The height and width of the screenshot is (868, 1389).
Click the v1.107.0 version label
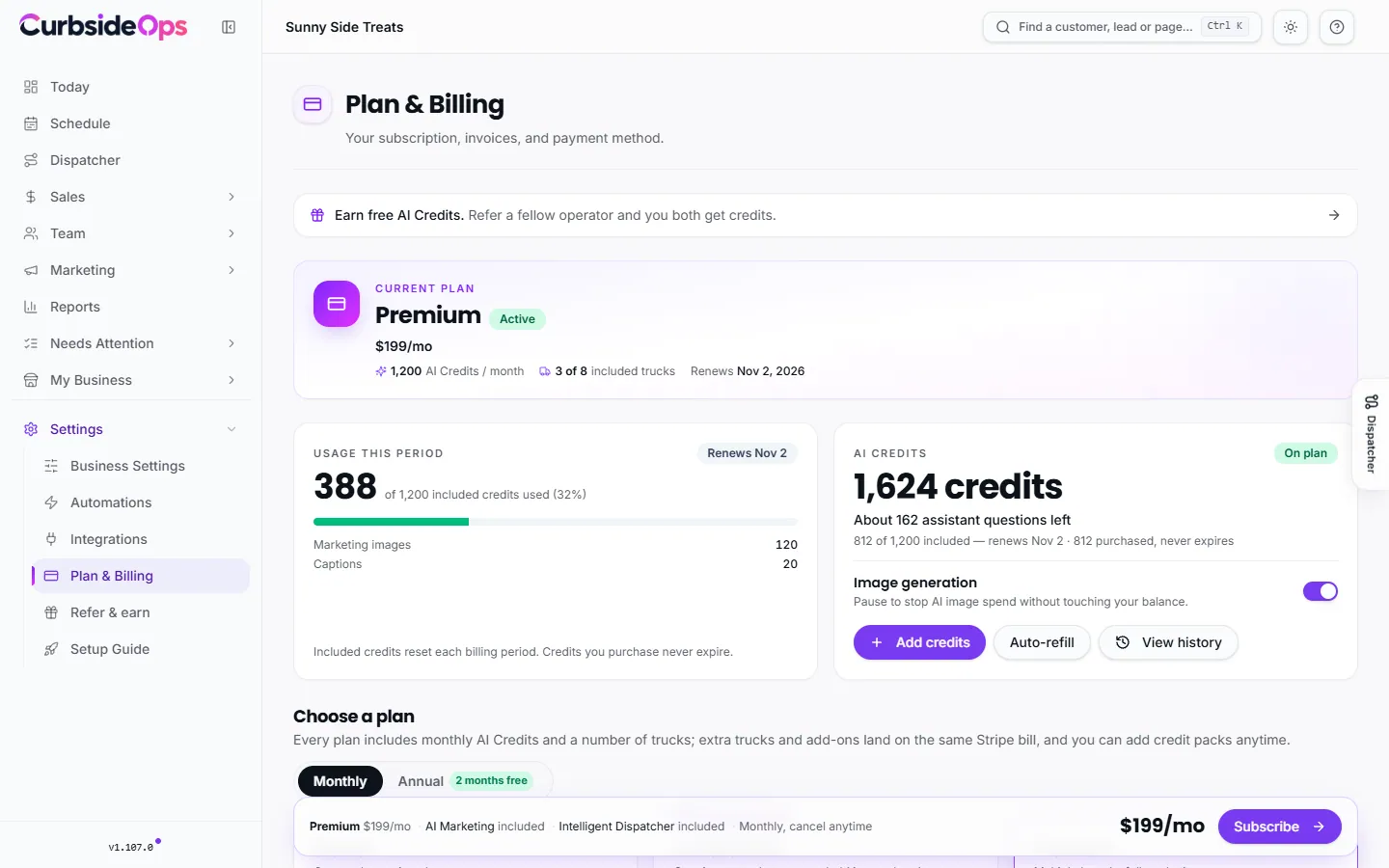[x=131, y=848]
